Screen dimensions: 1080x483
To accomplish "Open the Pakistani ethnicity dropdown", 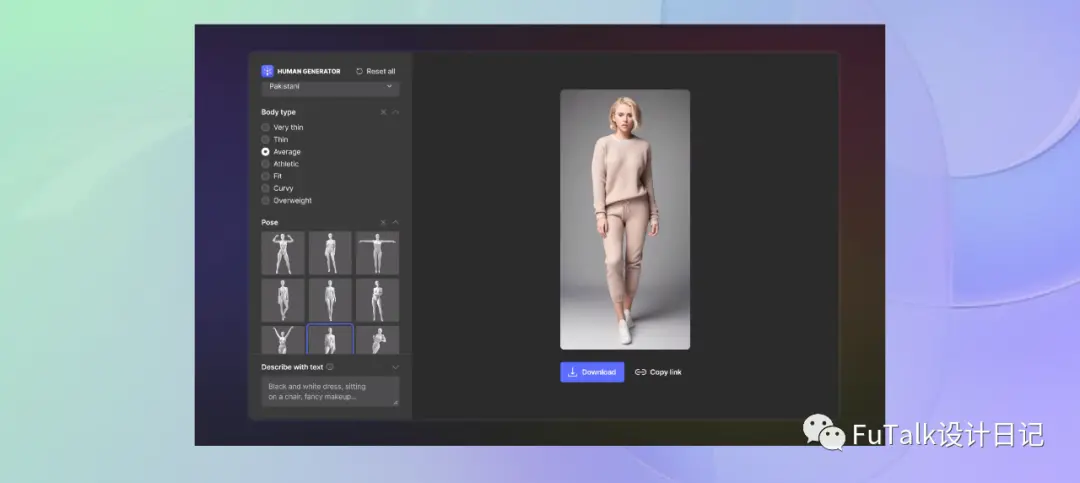I will click(x=330, y=87).
